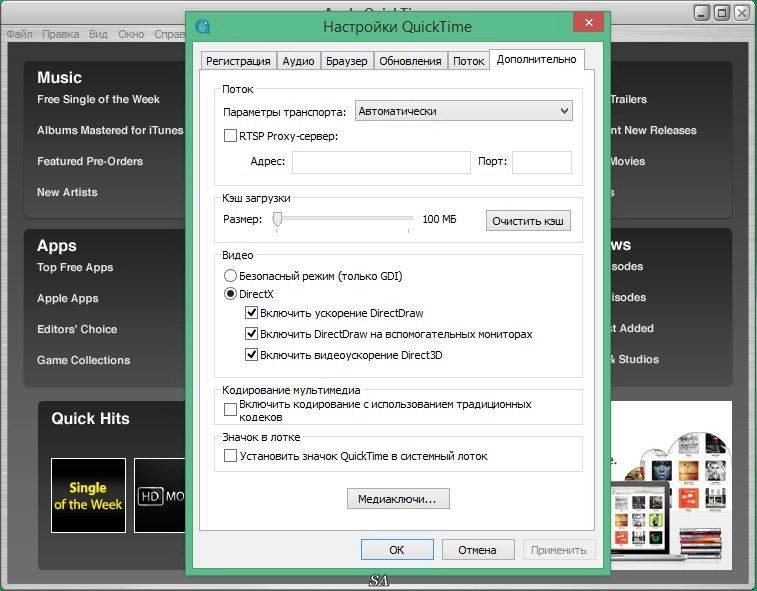Click the iTunes devices promo image
Viewport: 757px width, 591px height.
click(671, 485)
